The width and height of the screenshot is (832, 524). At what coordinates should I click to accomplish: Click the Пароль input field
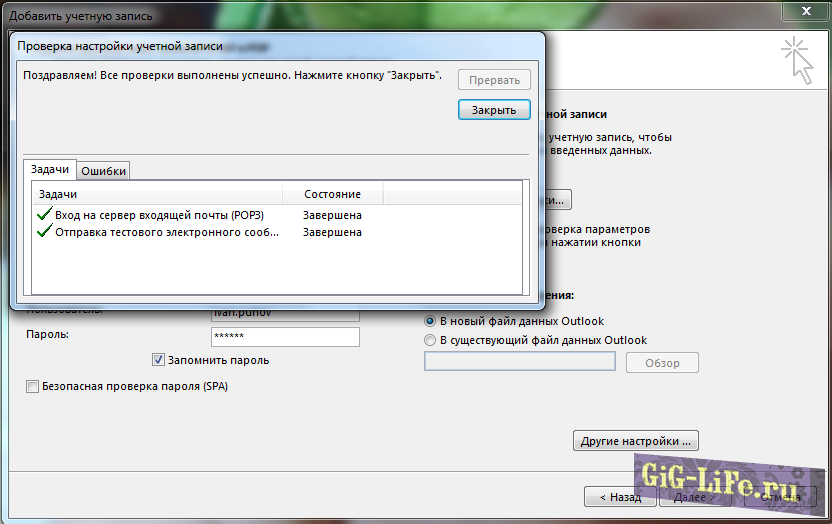click(285, 337)
